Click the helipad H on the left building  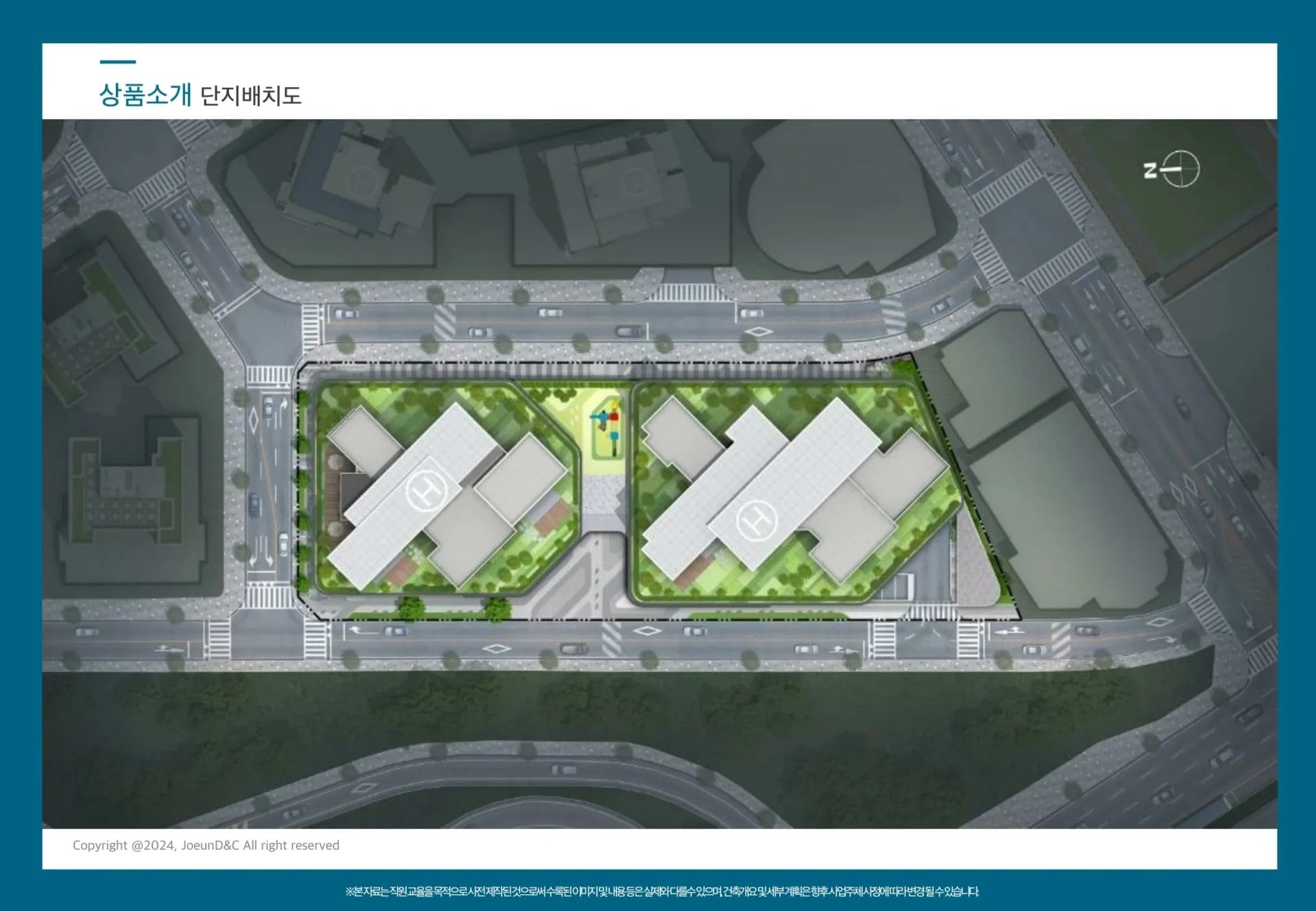click(426, 491)
